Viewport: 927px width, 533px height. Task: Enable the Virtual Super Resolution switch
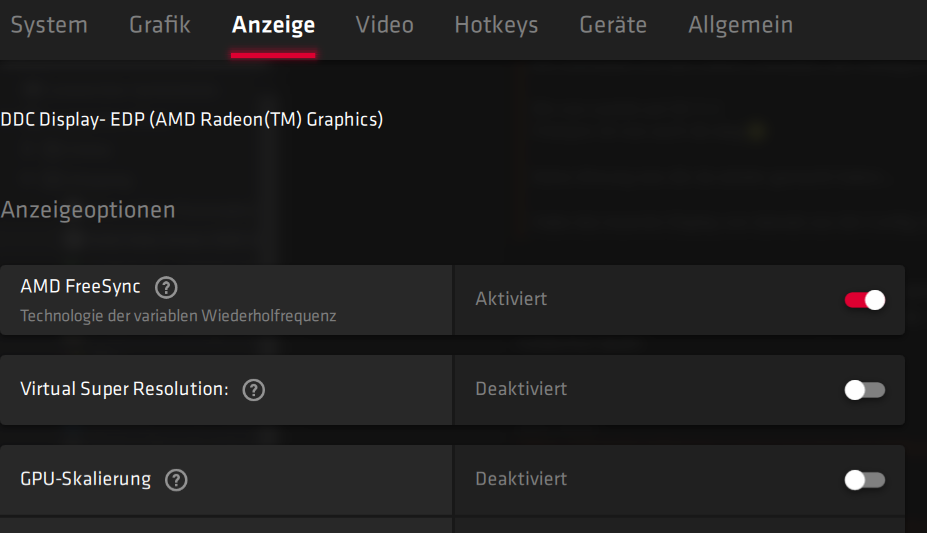pos(864,390)
